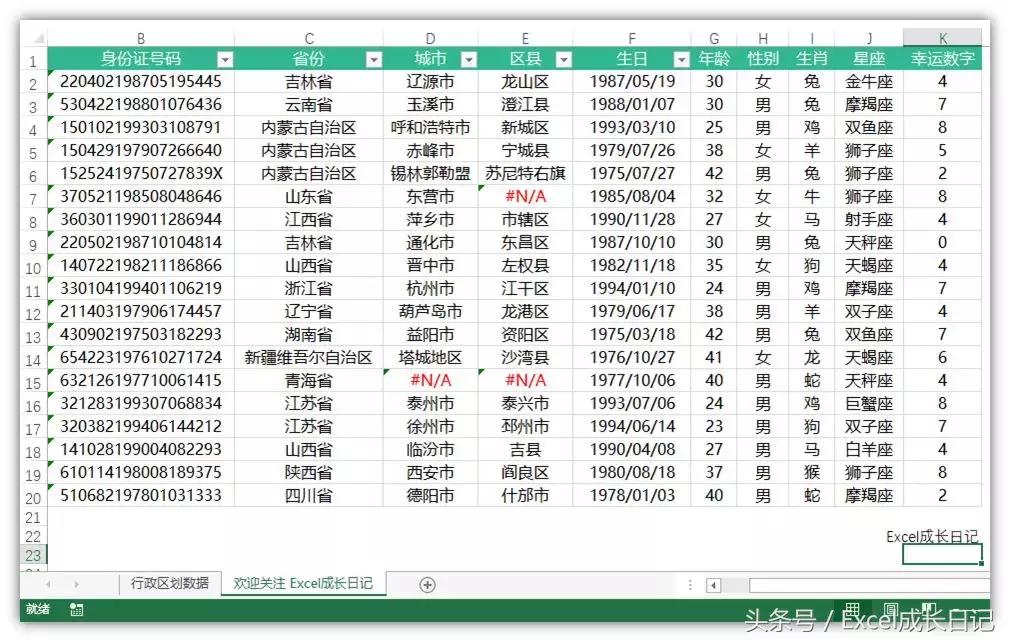The image size is (1010, 642).
Task: Click the previous sheet navigation arrow
Action: [47, 584]
